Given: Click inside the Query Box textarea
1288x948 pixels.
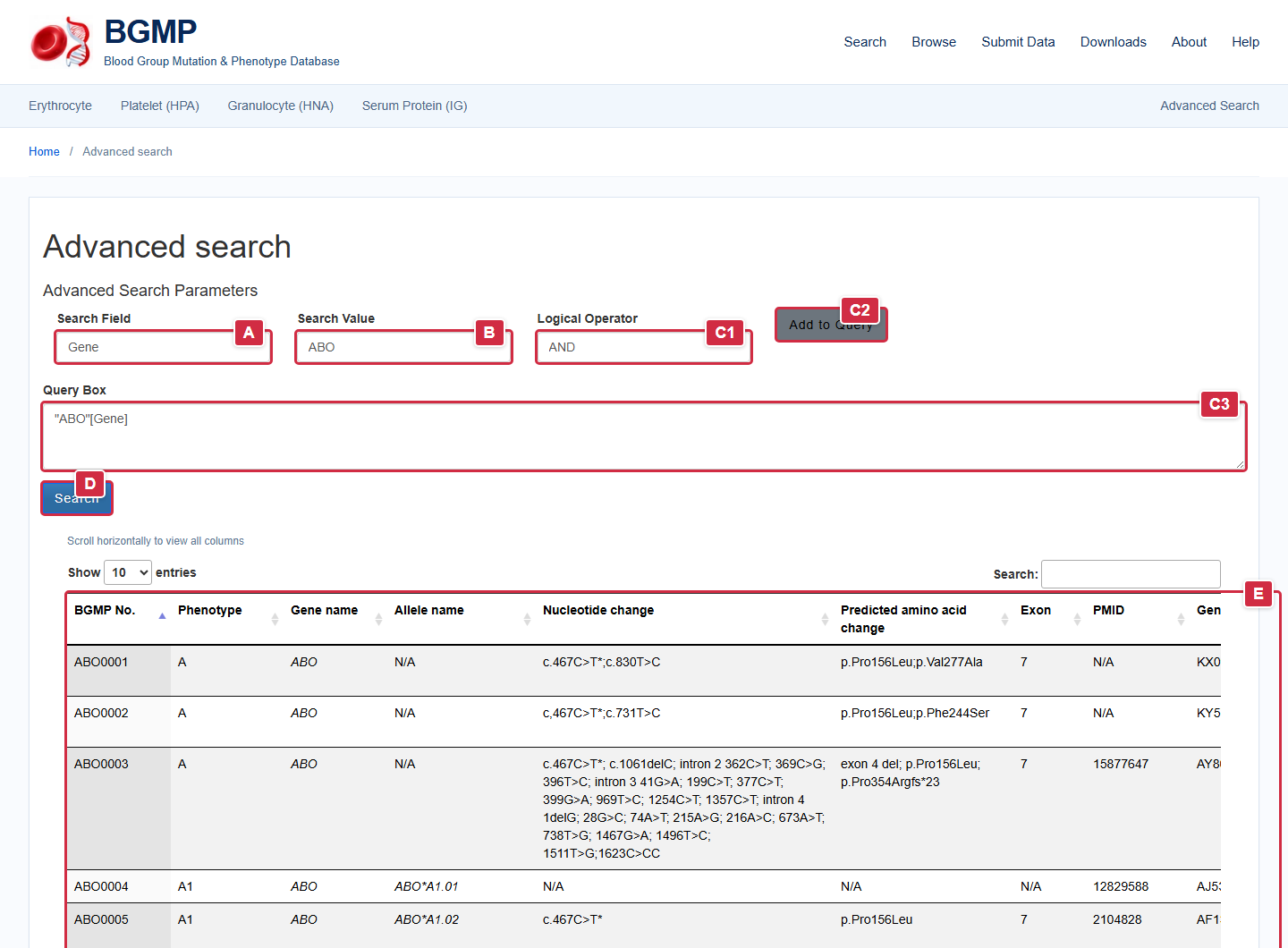Looking at the screenshot, I should (x=643, y=436).
